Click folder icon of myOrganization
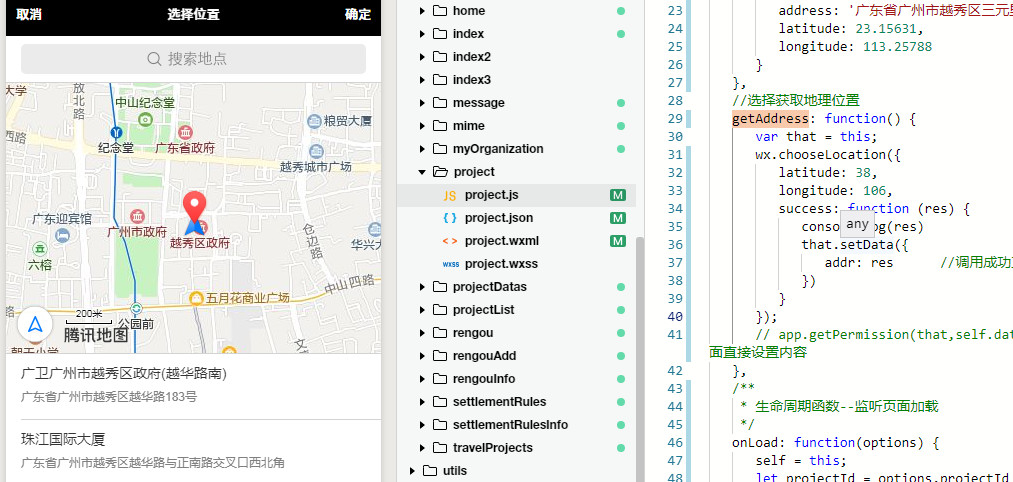The height and width of the screenshot is (482, 1013). pyautogui.click(x=440, y=149)
